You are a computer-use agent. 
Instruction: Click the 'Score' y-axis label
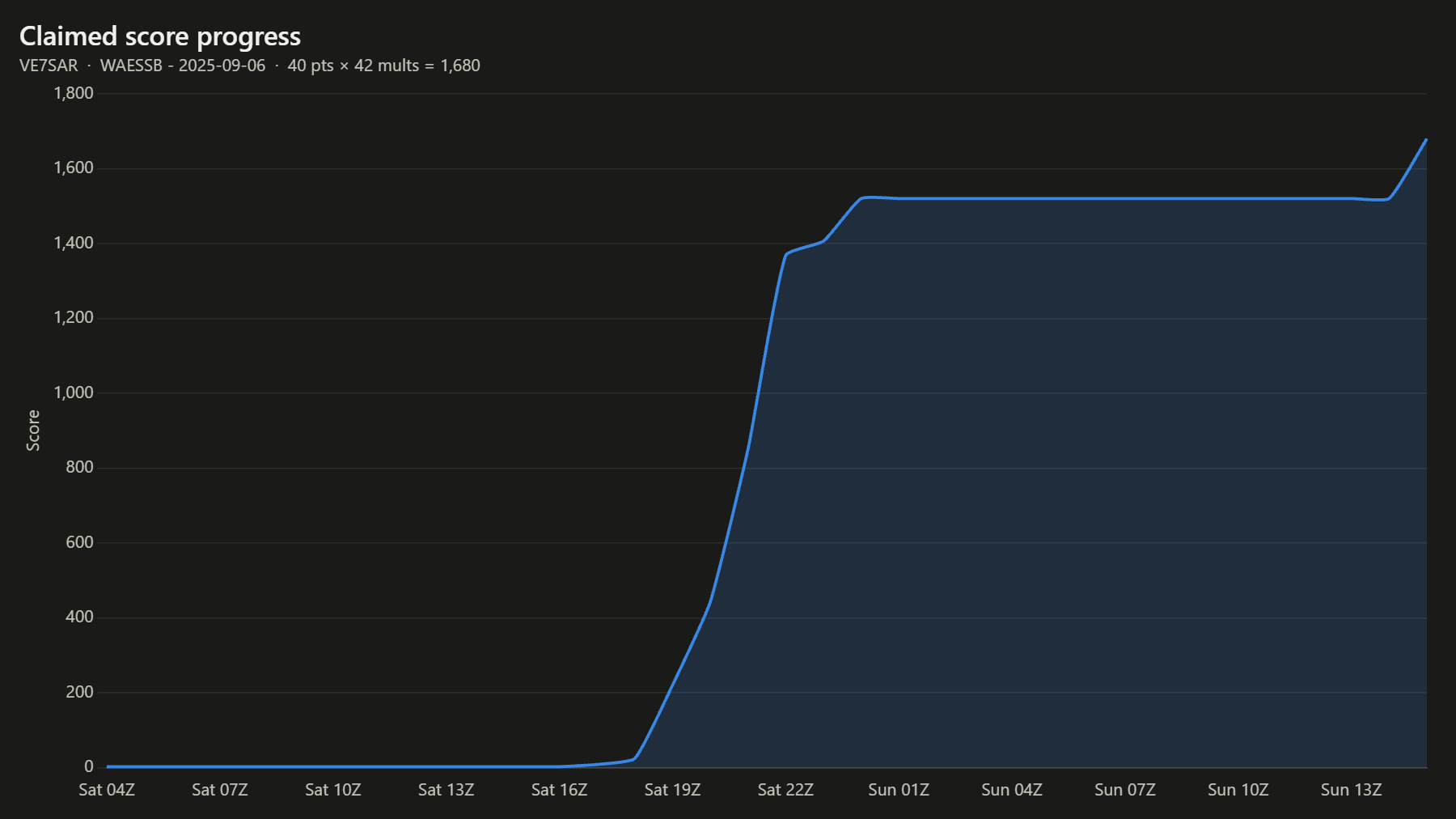coord(33,430)
